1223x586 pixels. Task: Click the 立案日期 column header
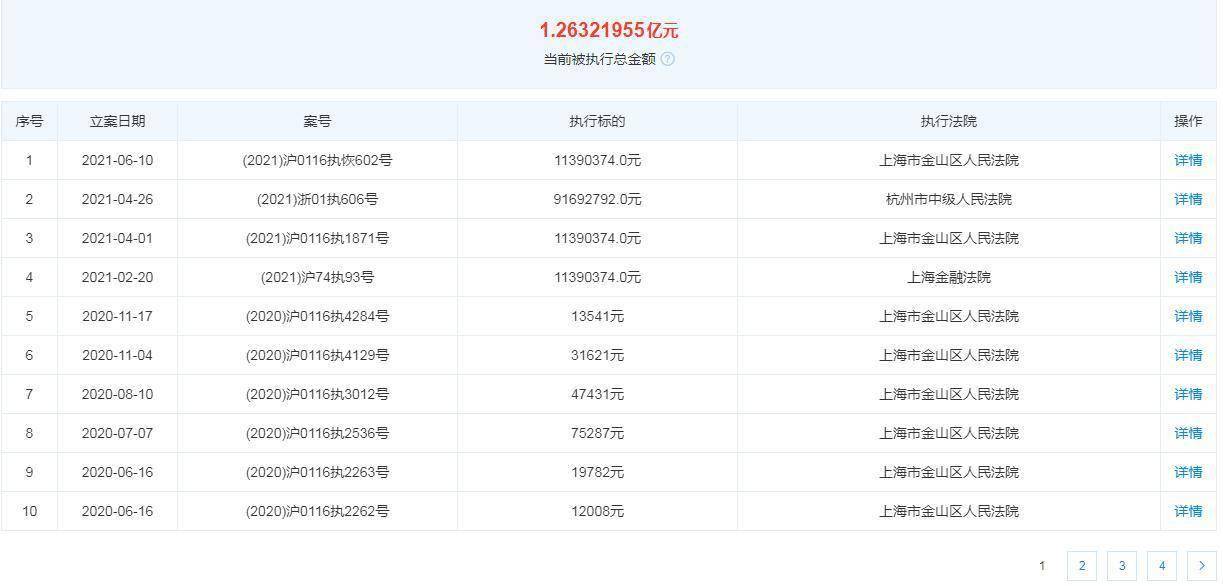pos(118,119)
